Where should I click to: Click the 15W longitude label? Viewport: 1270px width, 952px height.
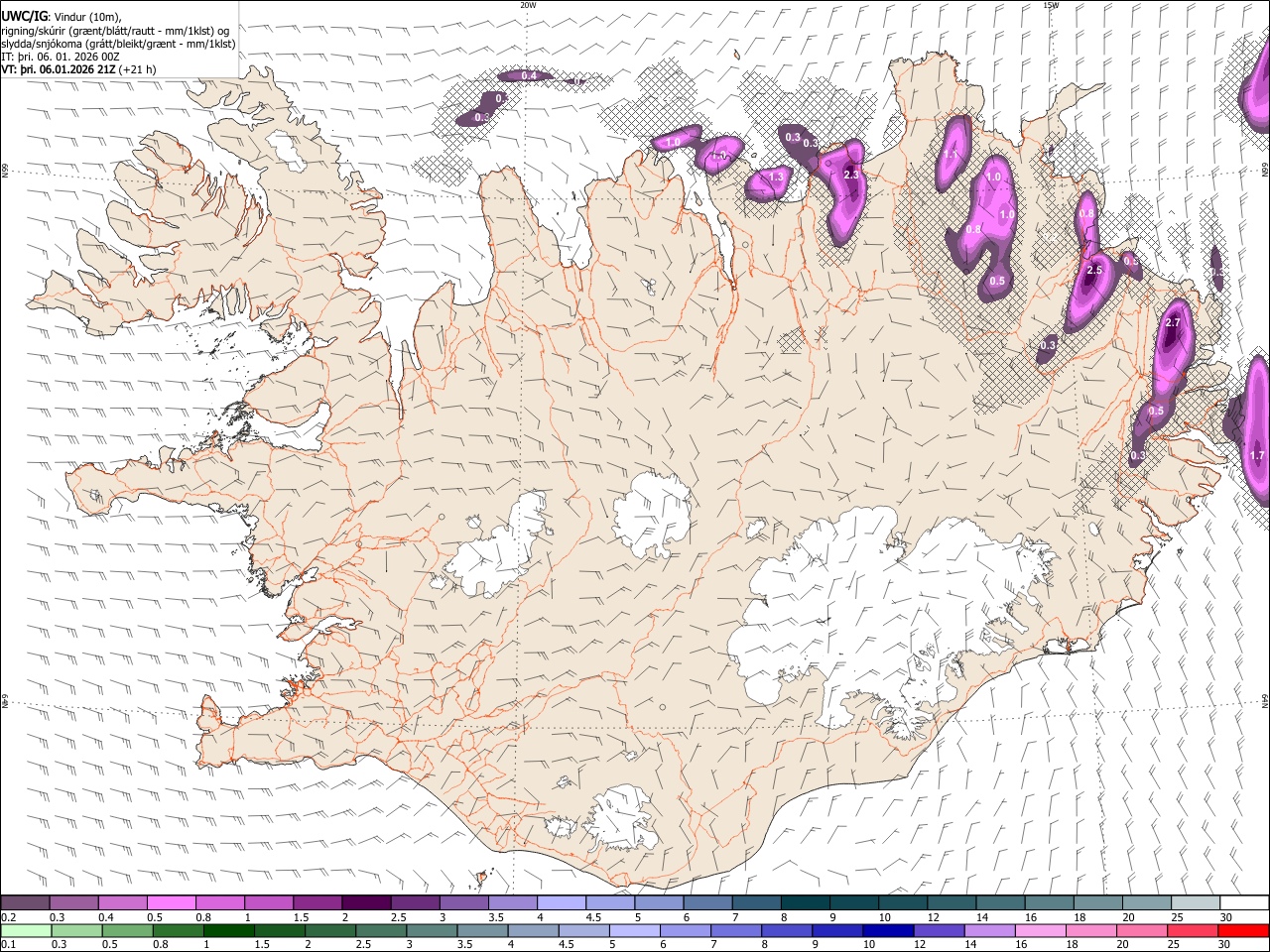tap(1051, 5)
